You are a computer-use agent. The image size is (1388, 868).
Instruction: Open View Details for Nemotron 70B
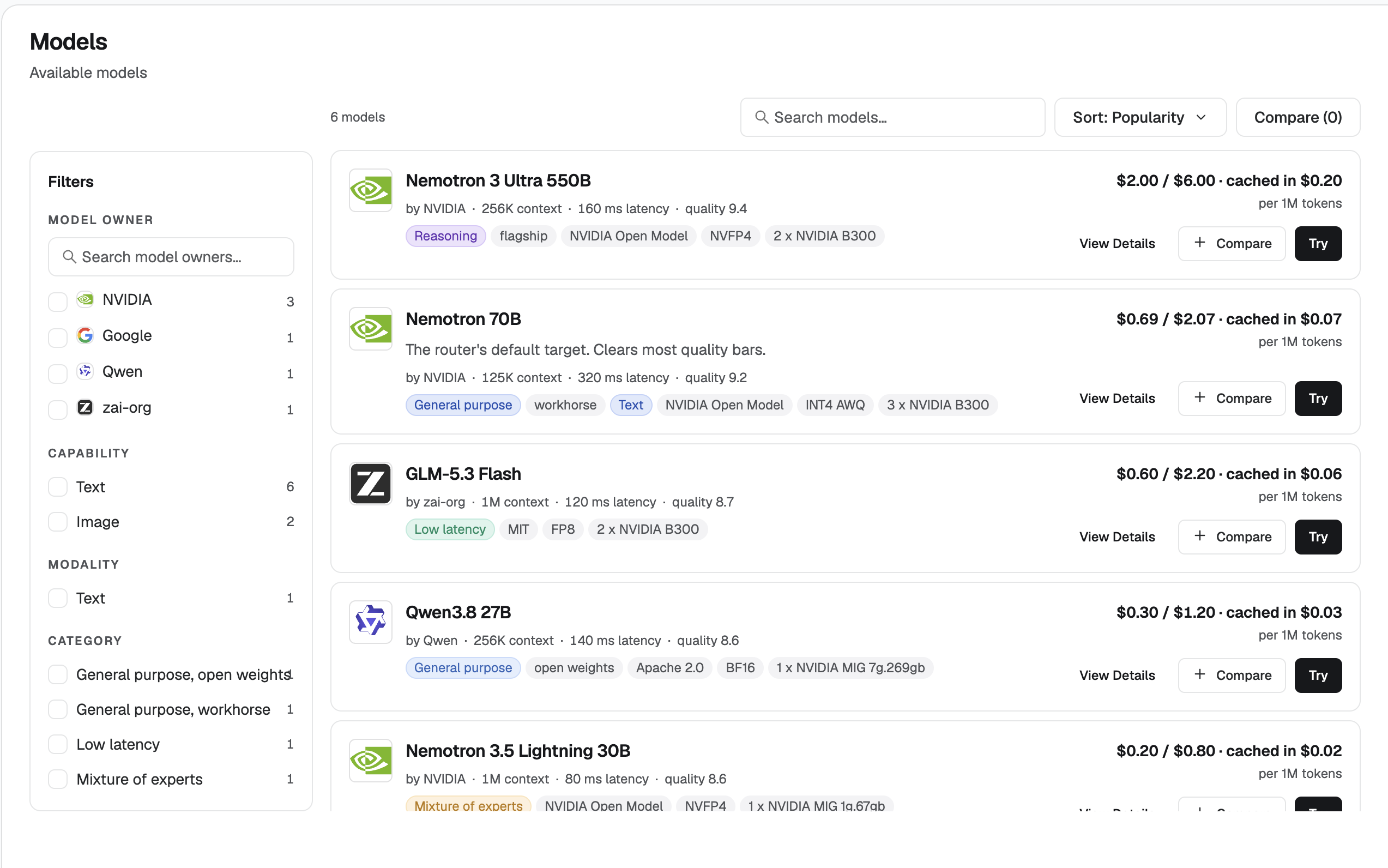(1117, 399)
